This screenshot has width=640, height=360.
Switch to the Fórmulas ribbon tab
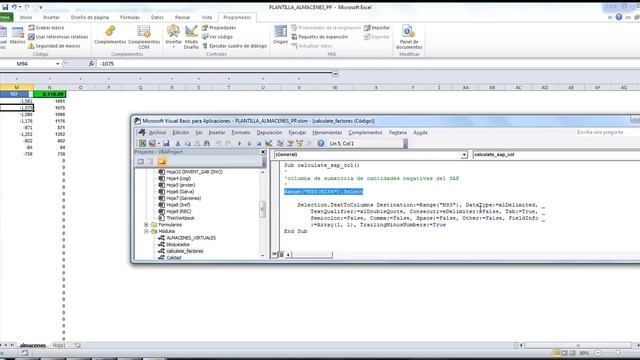point(130,17)
